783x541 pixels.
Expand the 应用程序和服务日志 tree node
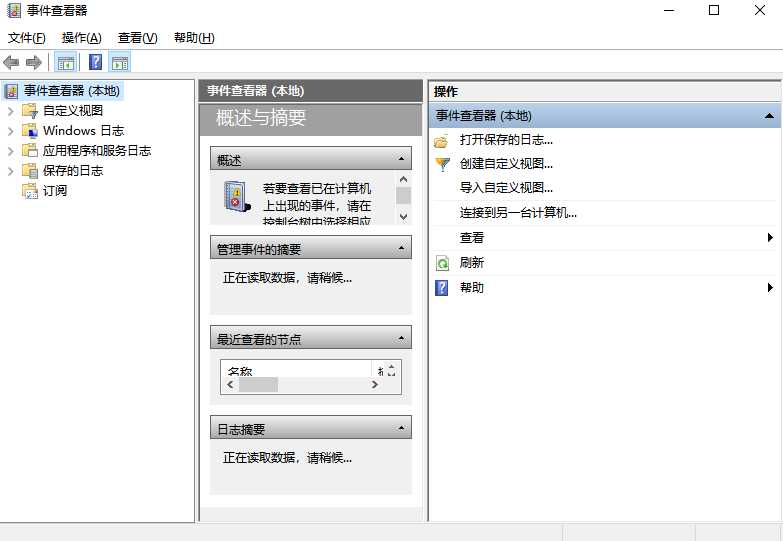(x=10, y=151)
